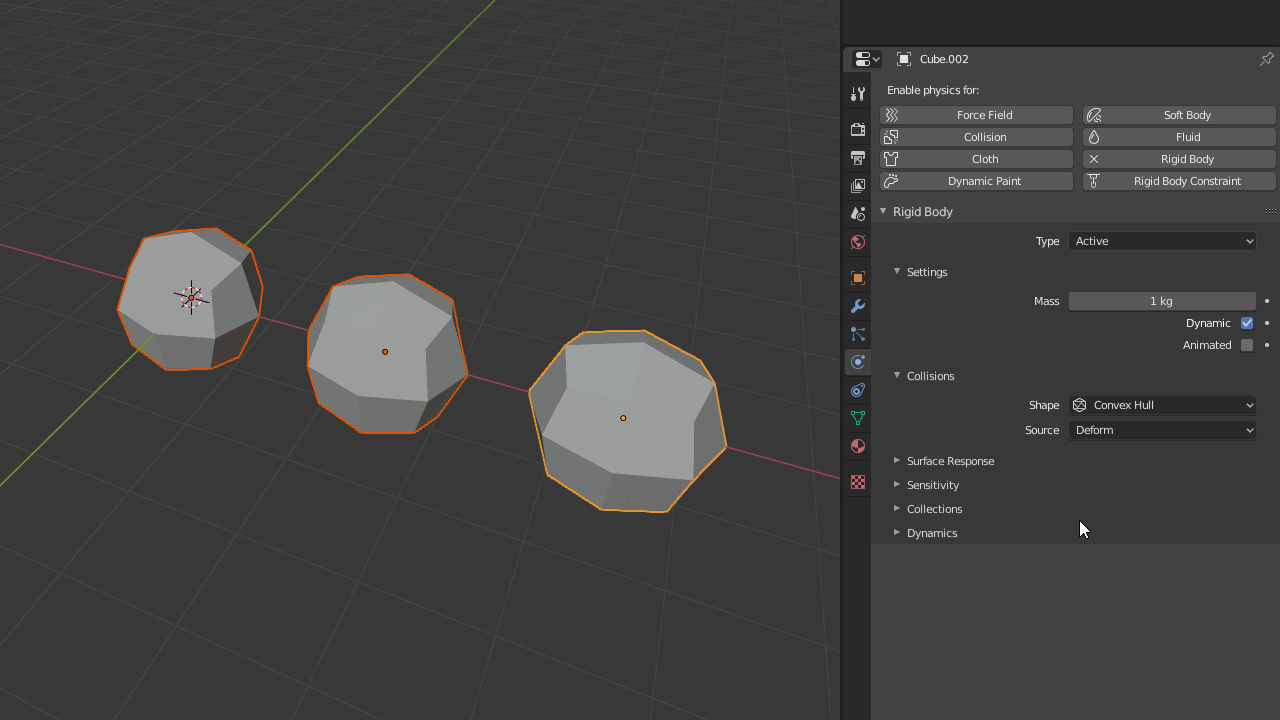The height and width of the screenshot is (720, 1280).
Task: Open the Object Constraints tab
Action: click(x=858, y=390)
